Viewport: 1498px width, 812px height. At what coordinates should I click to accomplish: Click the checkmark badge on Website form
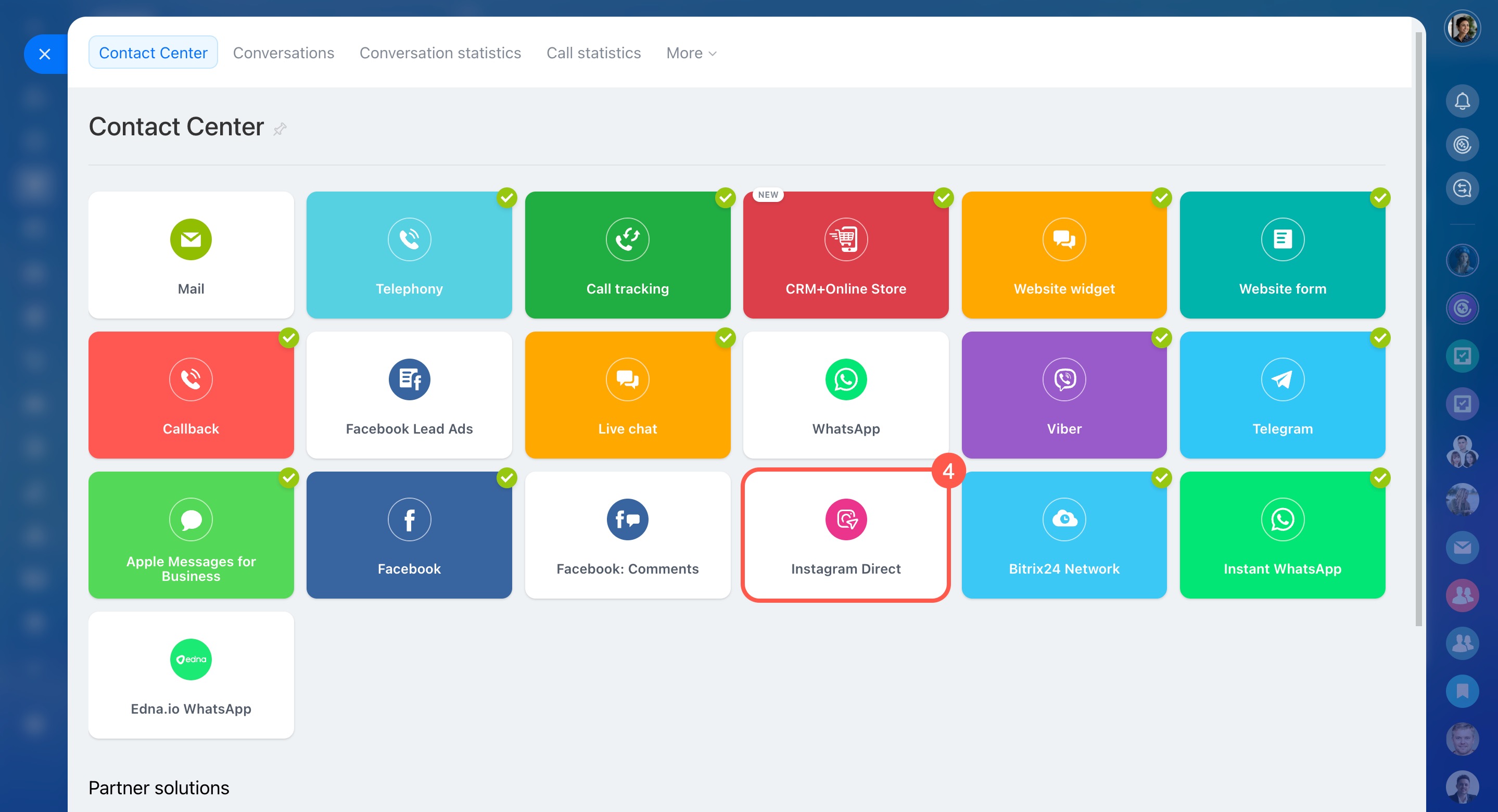click(1379, 198)
